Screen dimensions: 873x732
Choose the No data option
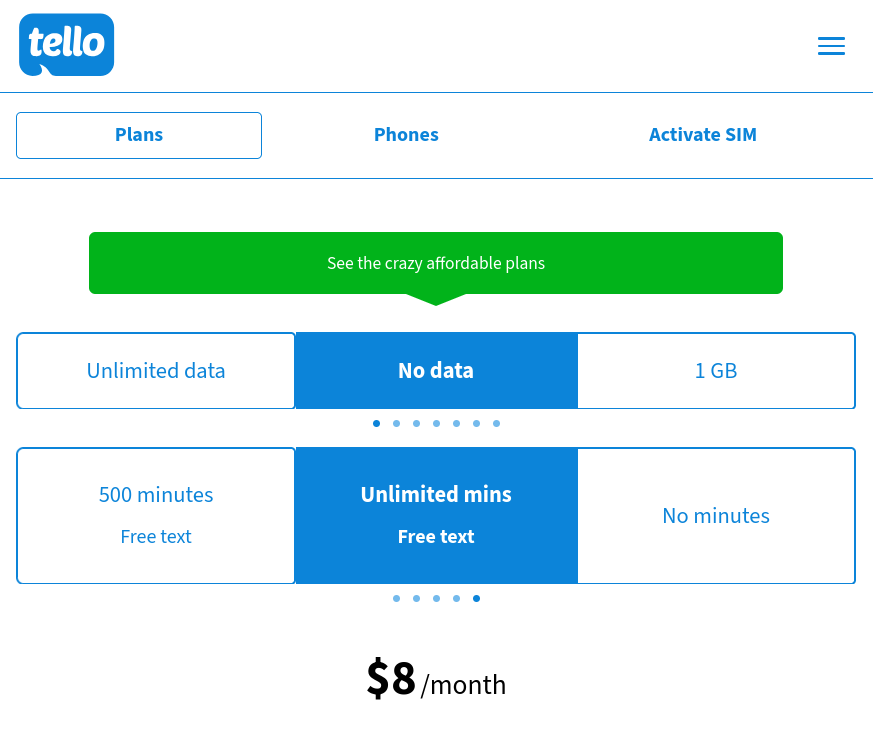(x=436, y=371)
